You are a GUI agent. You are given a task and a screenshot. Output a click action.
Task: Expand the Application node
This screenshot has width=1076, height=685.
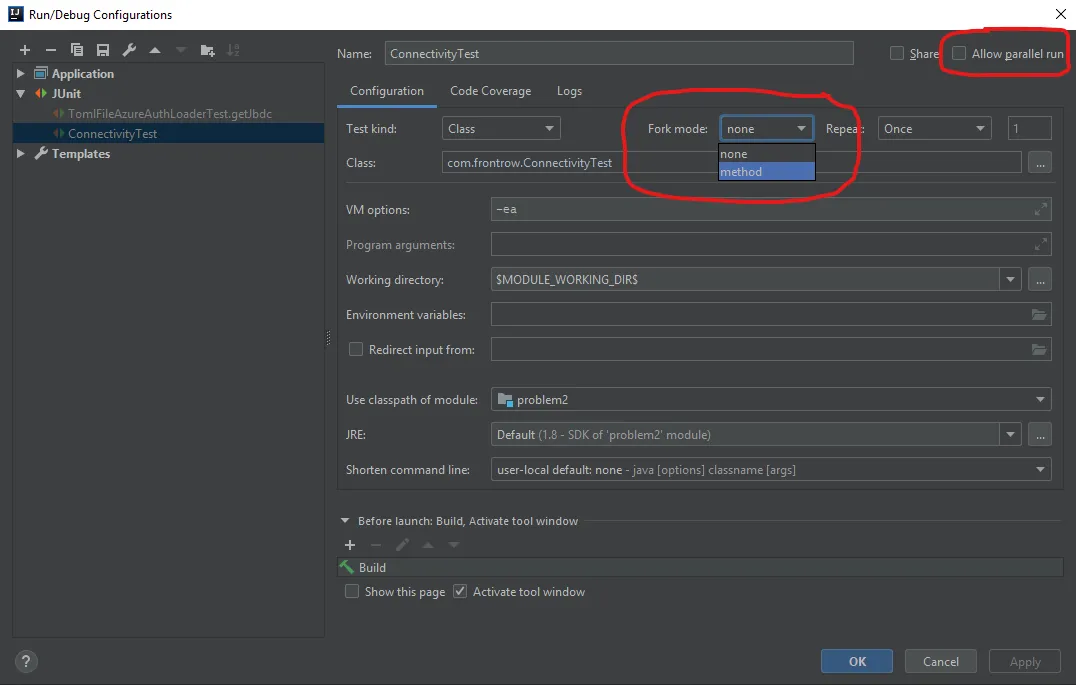(21, 73)
